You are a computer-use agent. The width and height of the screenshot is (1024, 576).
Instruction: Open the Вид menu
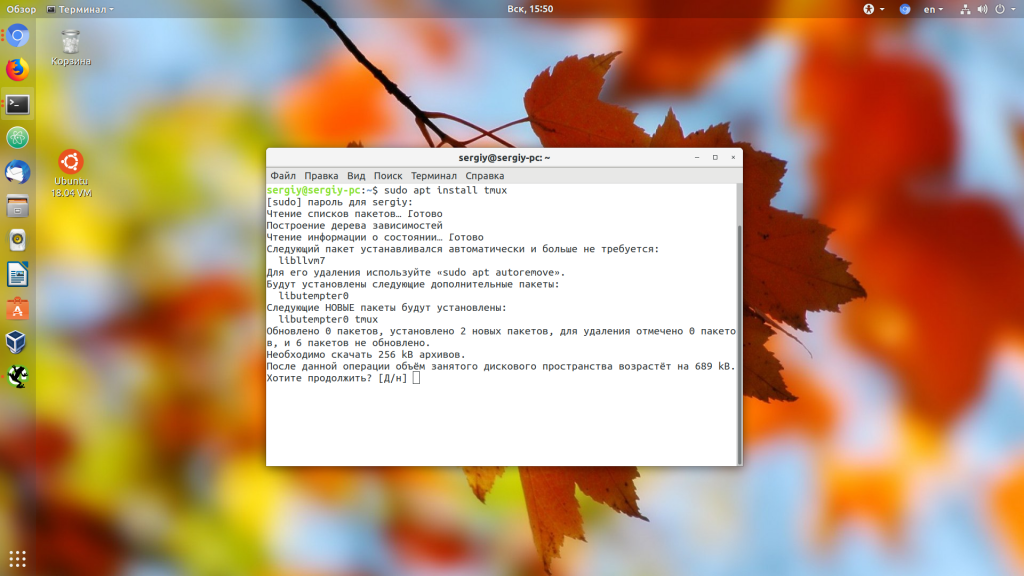[356, 176]
